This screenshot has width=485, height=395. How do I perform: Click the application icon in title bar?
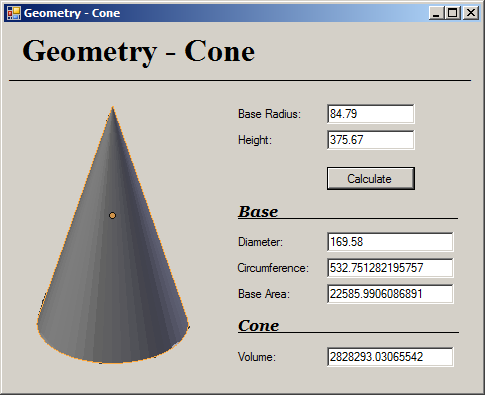click(x=14, y=13)
